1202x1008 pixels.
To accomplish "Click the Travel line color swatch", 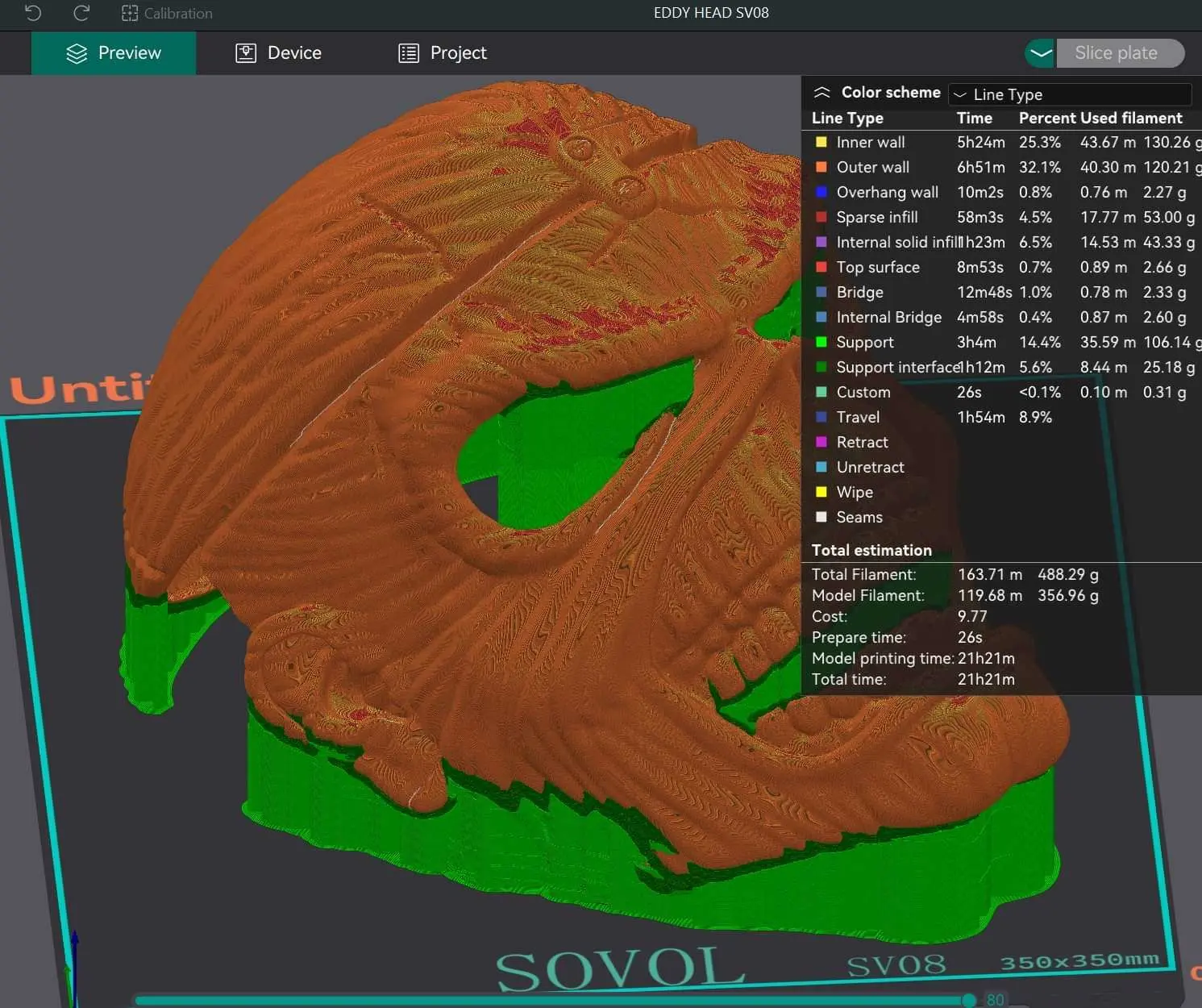I will point(821,417).
